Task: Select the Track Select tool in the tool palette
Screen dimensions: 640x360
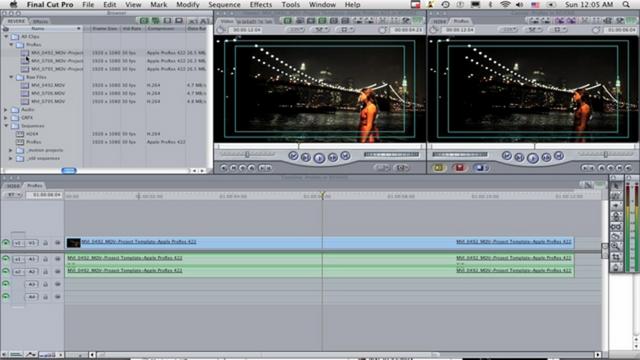Action: (x=616, y=206)
